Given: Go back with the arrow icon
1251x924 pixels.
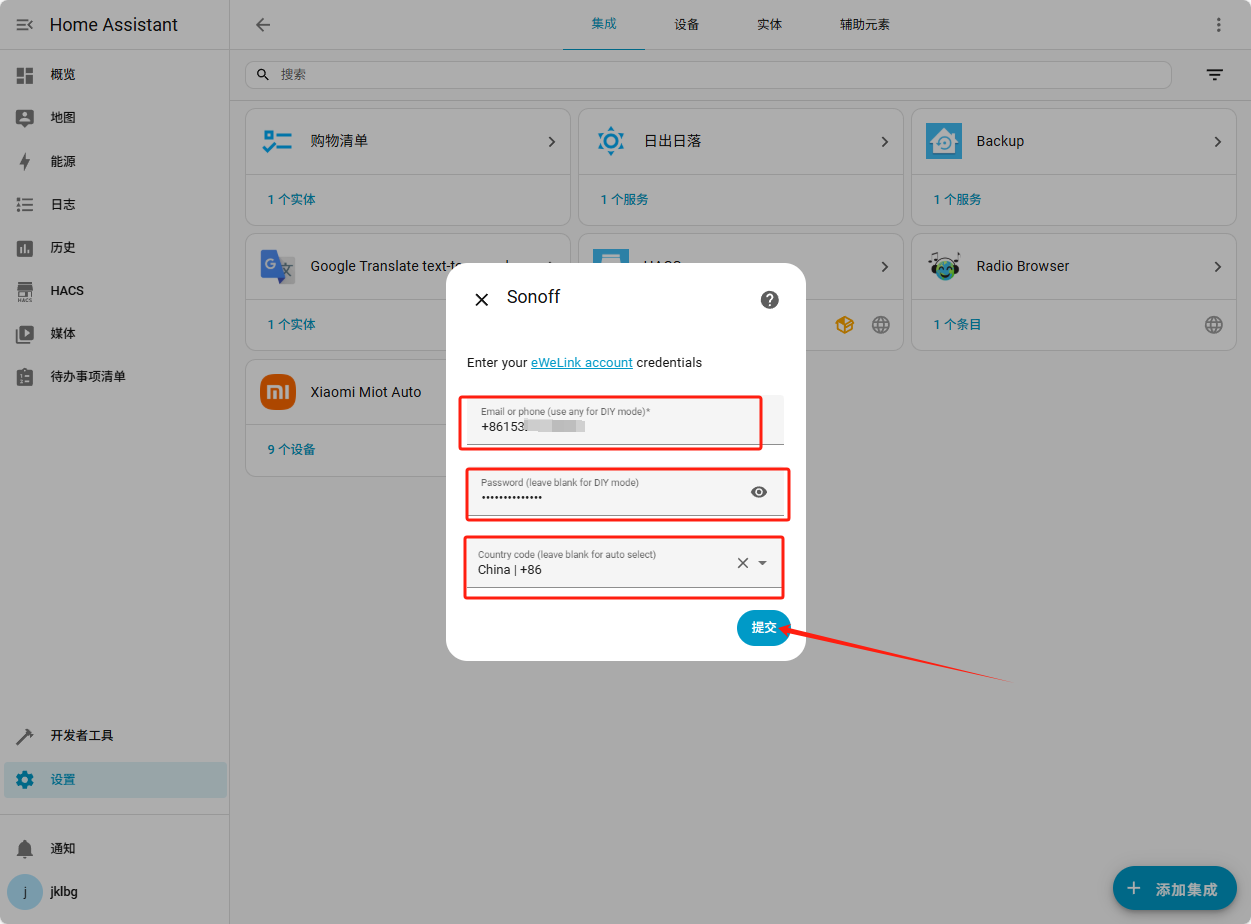Looking at the screenshot, I should [263, 25].
